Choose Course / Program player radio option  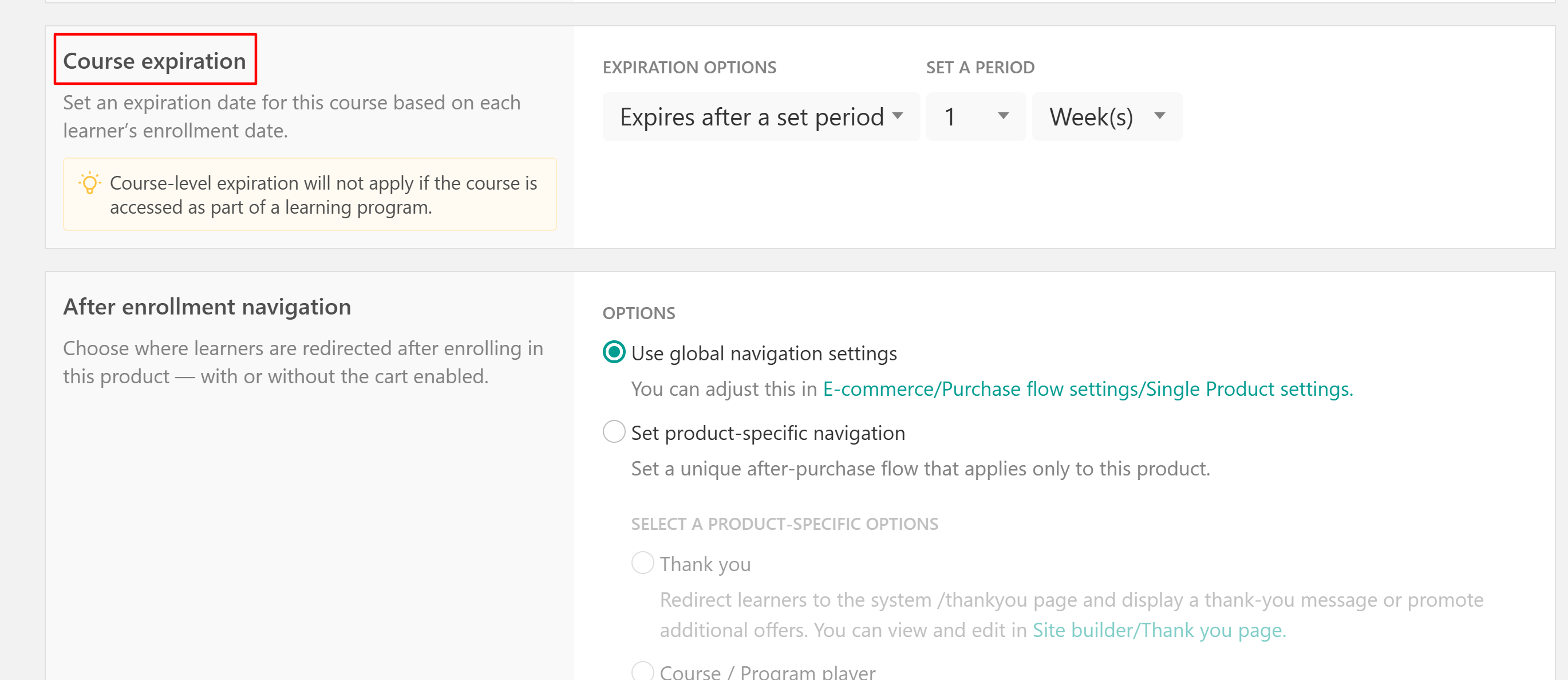tap(642, 671)
